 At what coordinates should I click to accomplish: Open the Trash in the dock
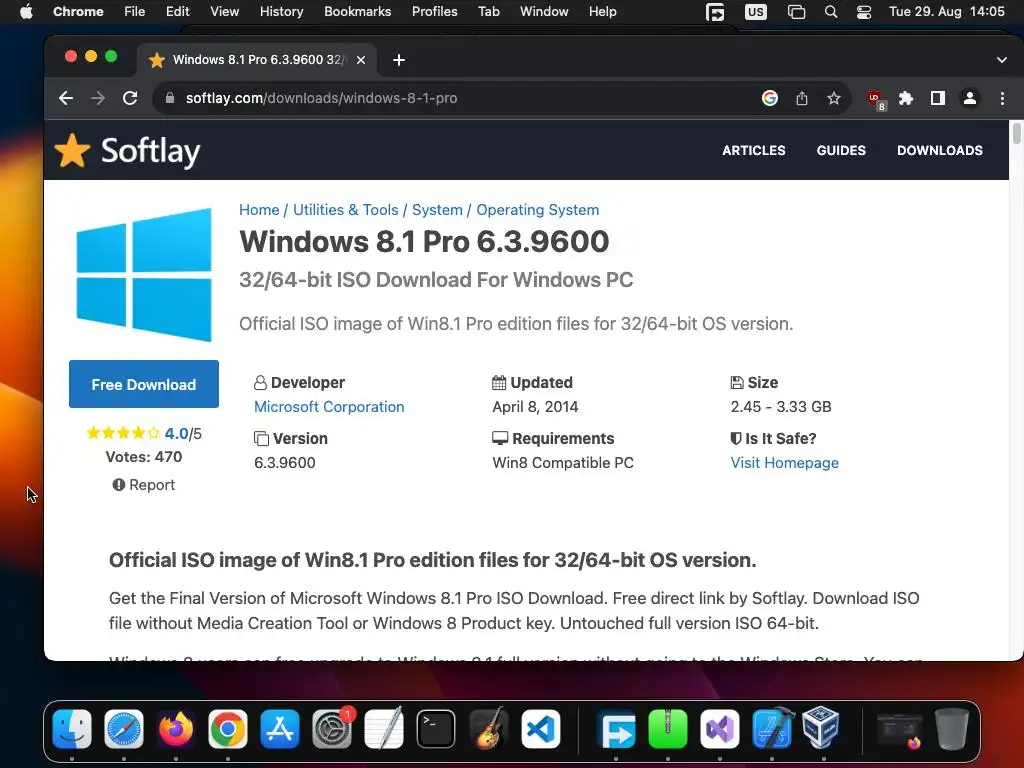tap(952, 729)
